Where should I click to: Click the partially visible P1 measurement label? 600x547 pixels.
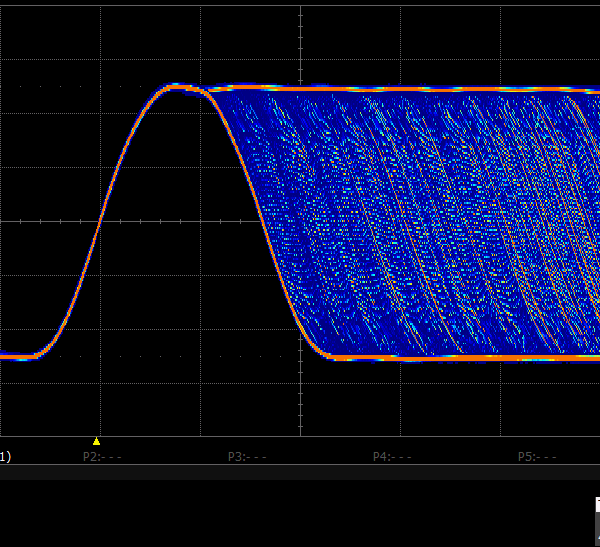click(5, 457)
